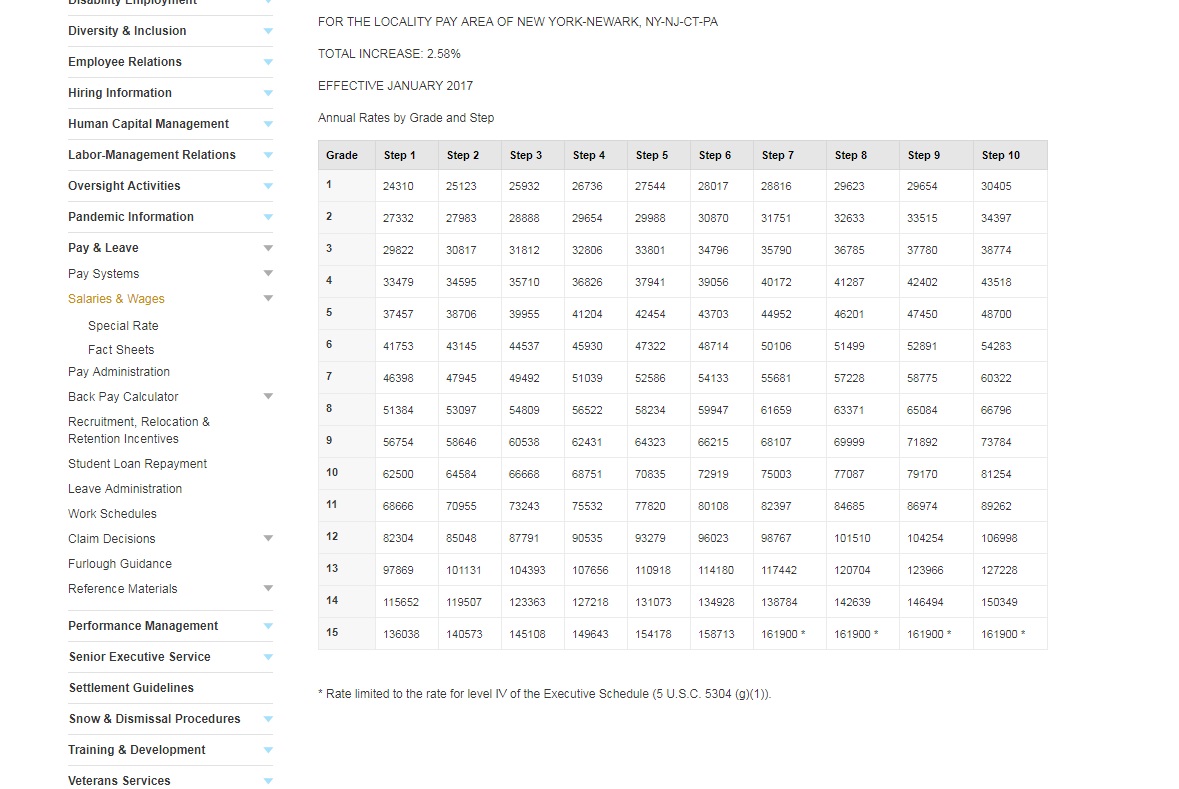
Task: Collapse the Pay & Leave arrow
Action: [x=268, y=247]
